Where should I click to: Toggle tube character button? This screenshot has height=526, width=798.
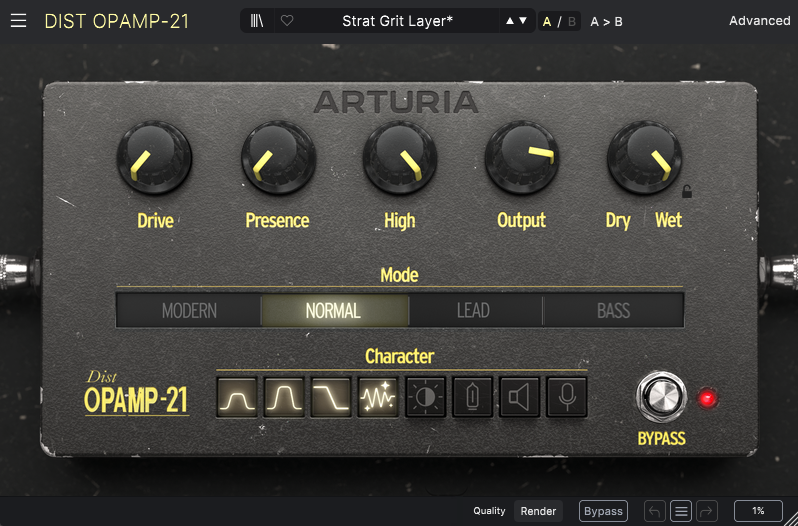472,397
